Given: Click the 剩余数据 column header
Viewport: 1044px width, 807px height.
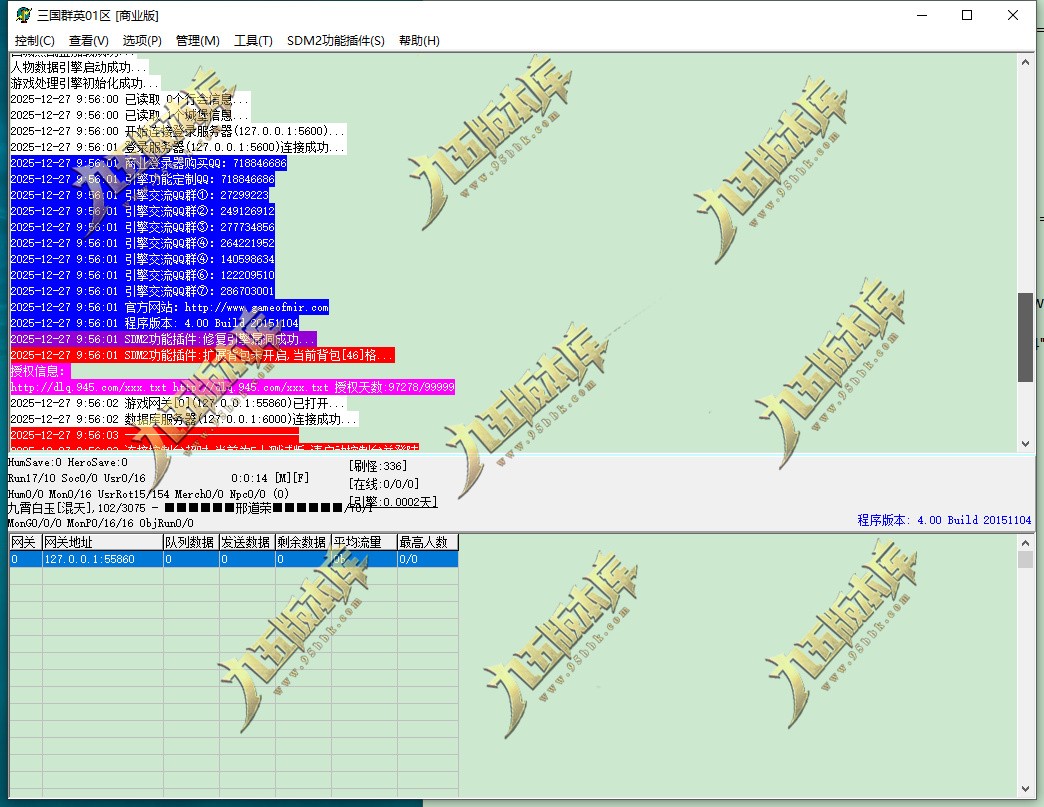Looking at the screenshot, I should 303,542.
